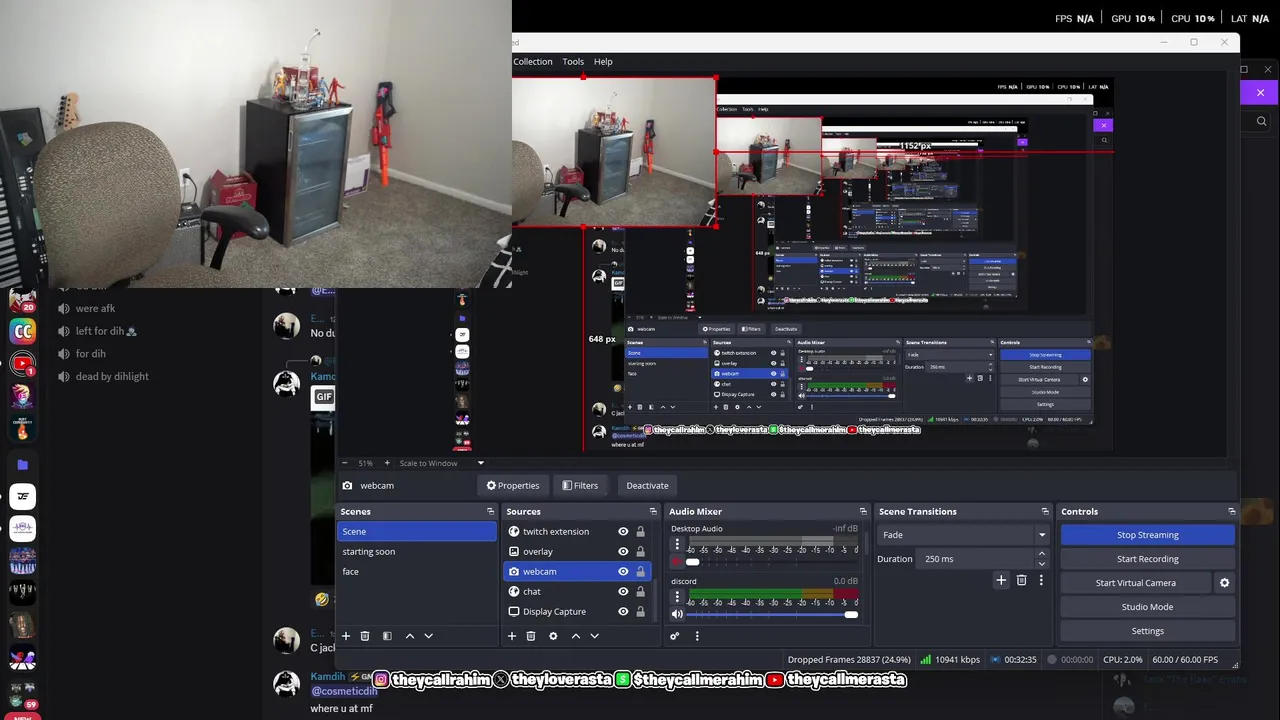The height and width of the screenshot is (720, 1280).
Task: Open webcam Properties button
Action: coord(513,486)
